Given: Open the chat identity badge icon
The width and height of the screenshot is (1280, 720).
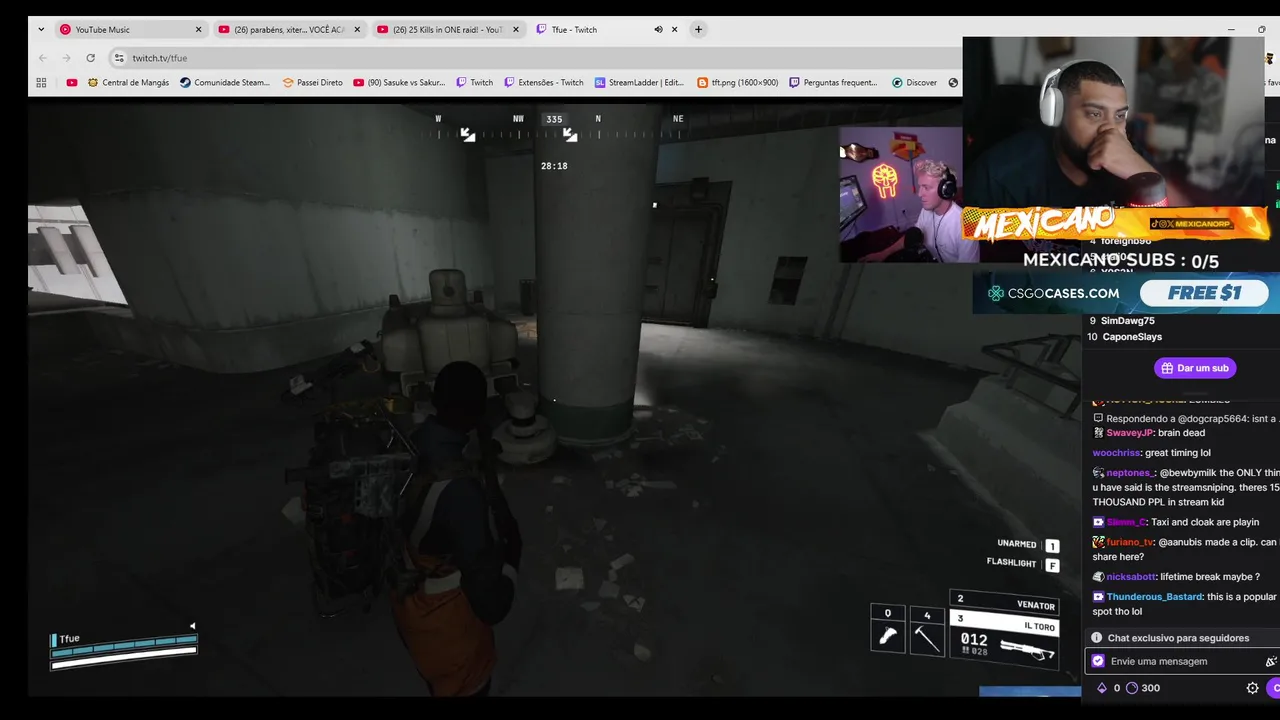Looking at the screenshot, I should coord(1098,661).
